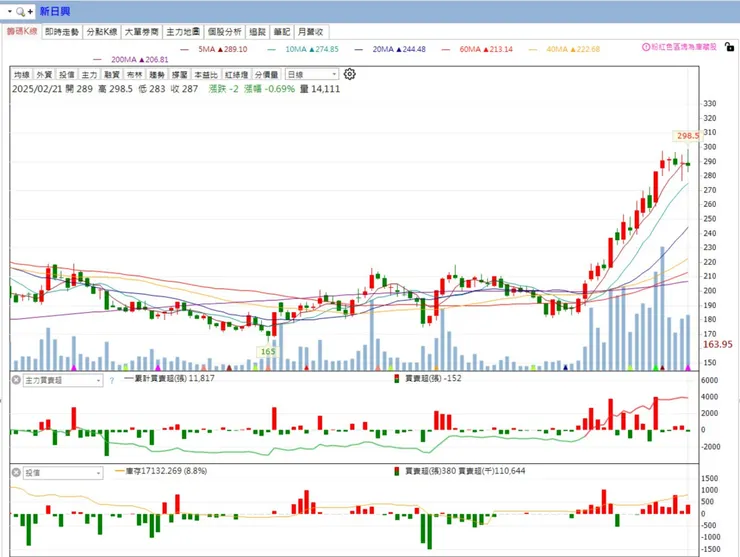Click the magnifier search icon beside 新日興
Image resolution: width=740 pixels, height=557 pixels.
pyautogui.click(x=20, y=12)
